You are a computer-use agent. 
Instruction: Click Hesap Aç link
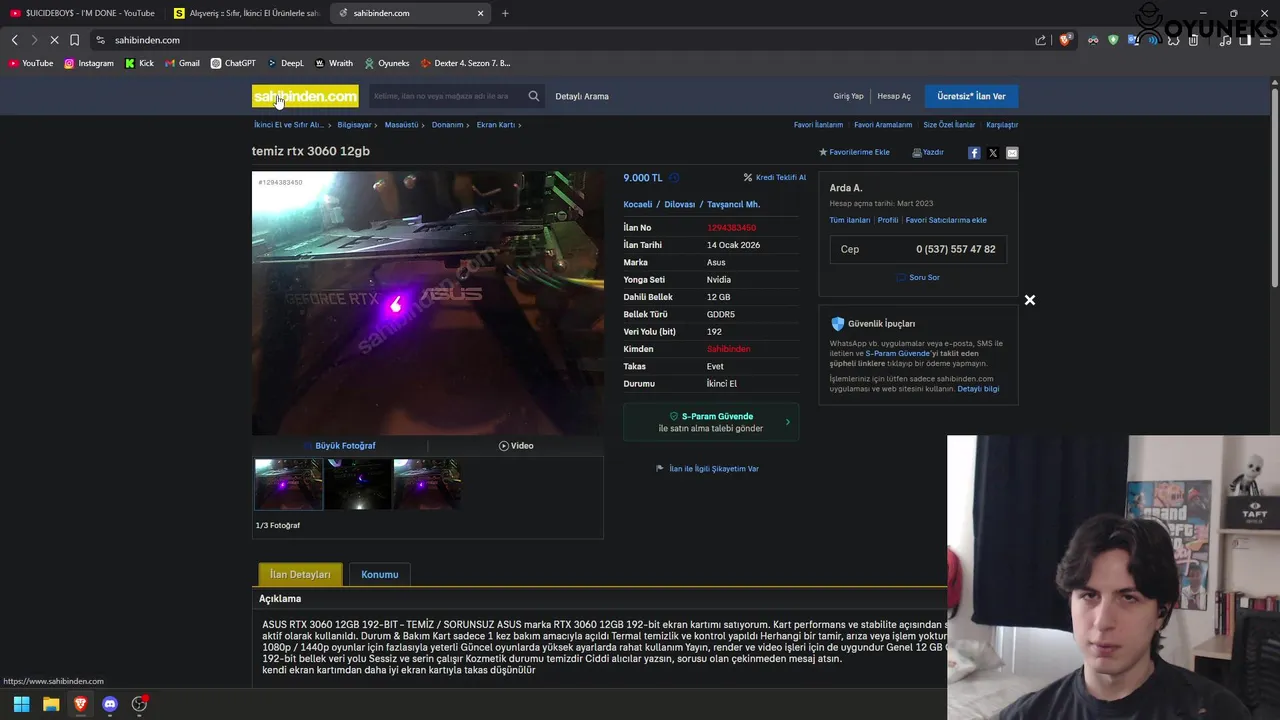click(x=894, y=96)
